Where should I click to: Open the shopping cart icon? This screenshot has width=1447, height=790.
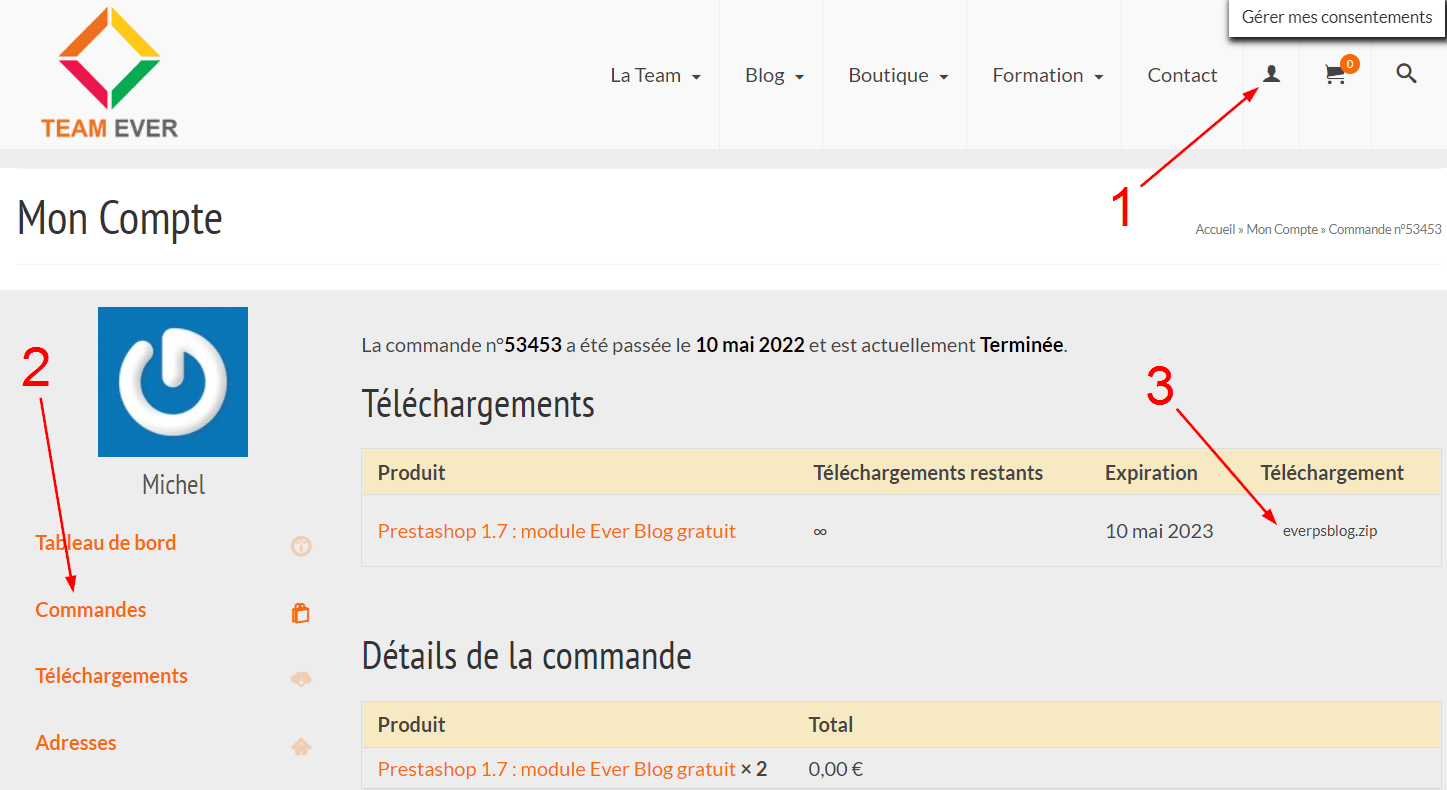(1335, 74)
